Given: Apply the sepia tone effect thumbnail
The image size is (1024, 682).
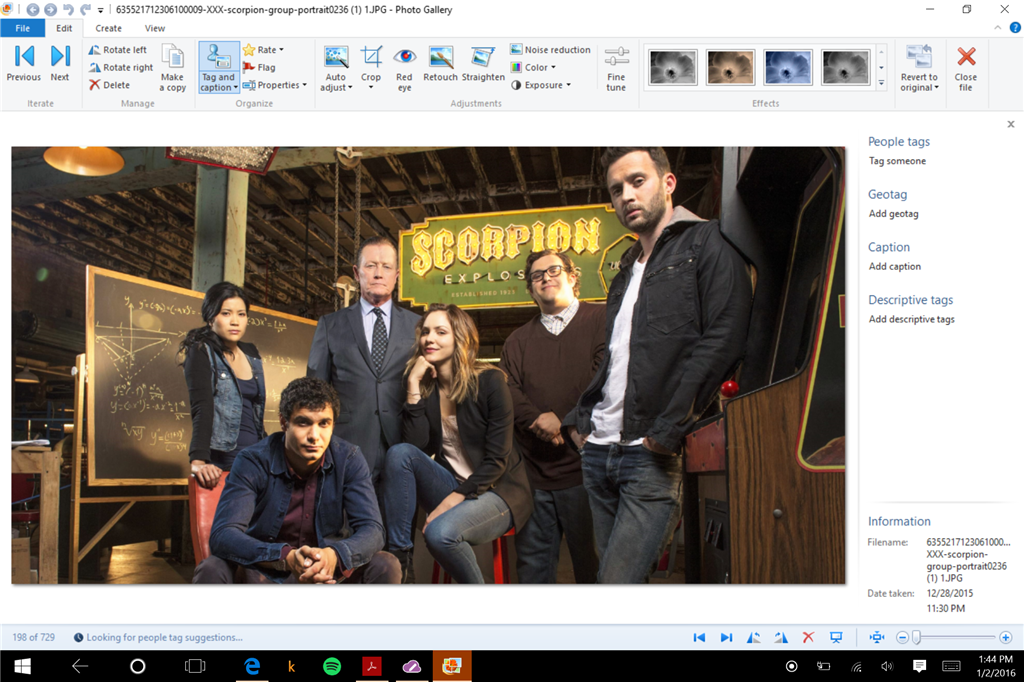Looking at the screenshot, I should click(730, 67).
